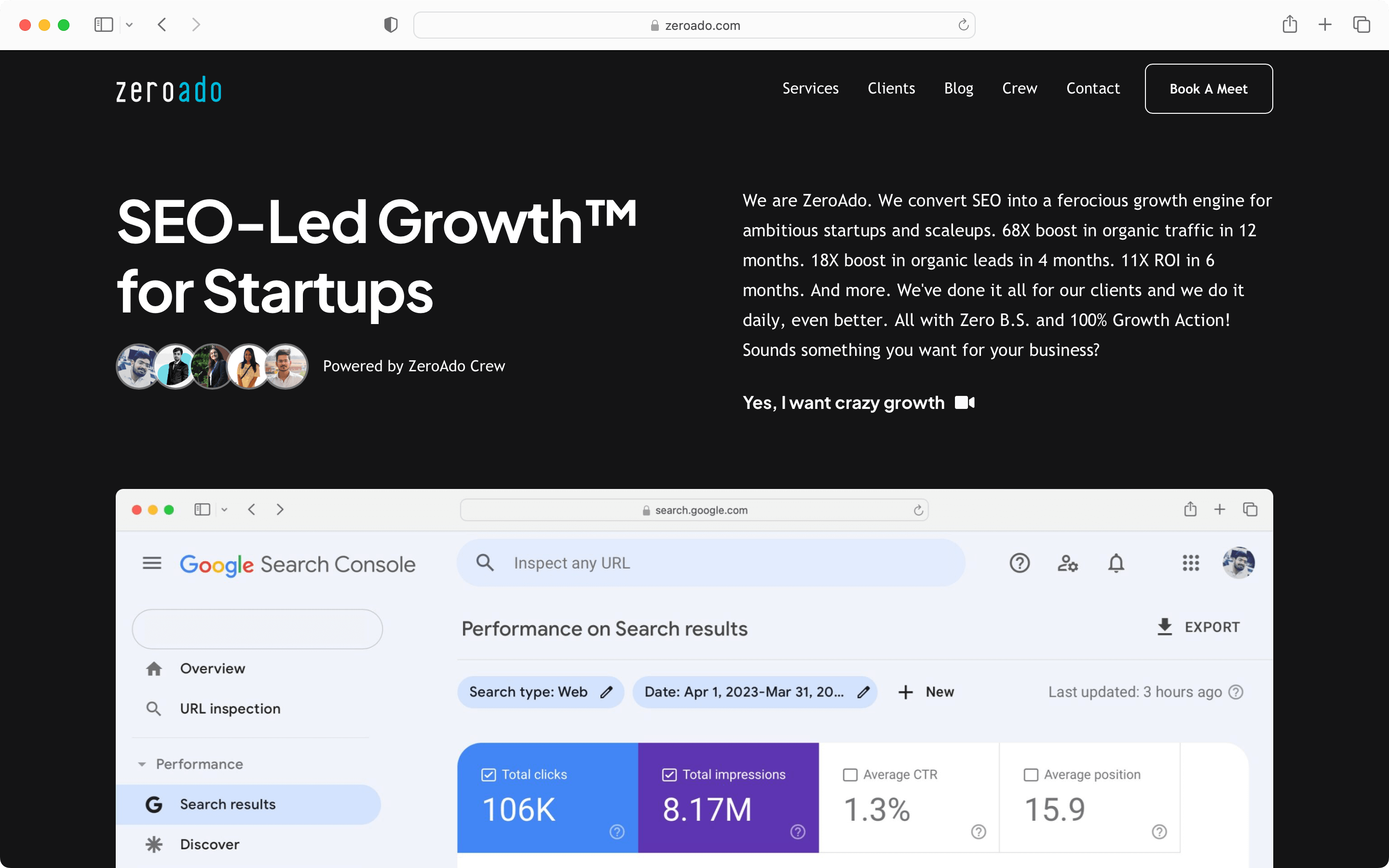Click the video camera icon beside crazy growth
Image resolution: width=1389 pixels, height=868 pixels.
point(965,403)
